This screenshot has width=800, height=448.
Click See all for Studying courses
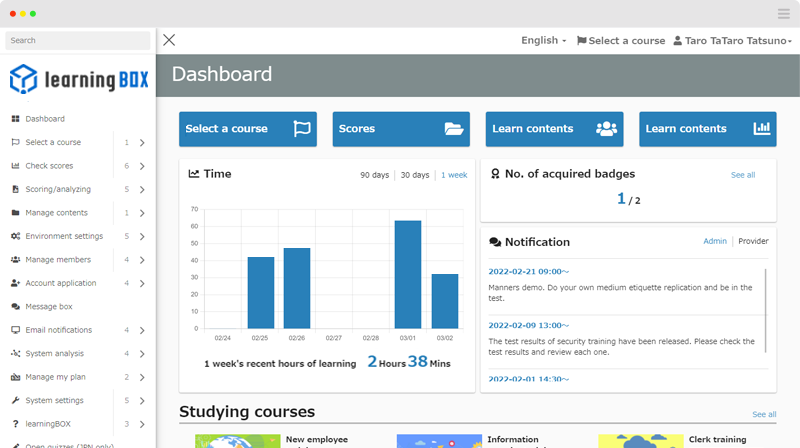tap(763, 414)
